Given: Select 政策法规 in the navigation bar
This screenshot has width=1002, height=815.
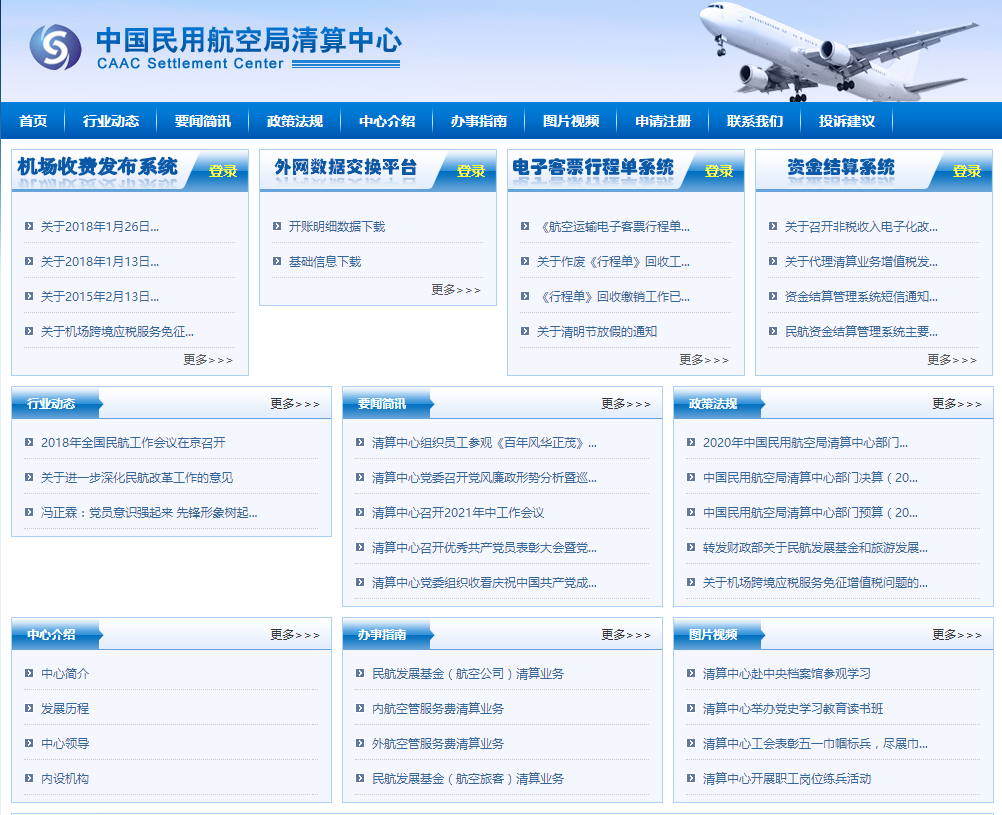Looking at the screenshot, I should pyautogui.click(x=295, y=121).
